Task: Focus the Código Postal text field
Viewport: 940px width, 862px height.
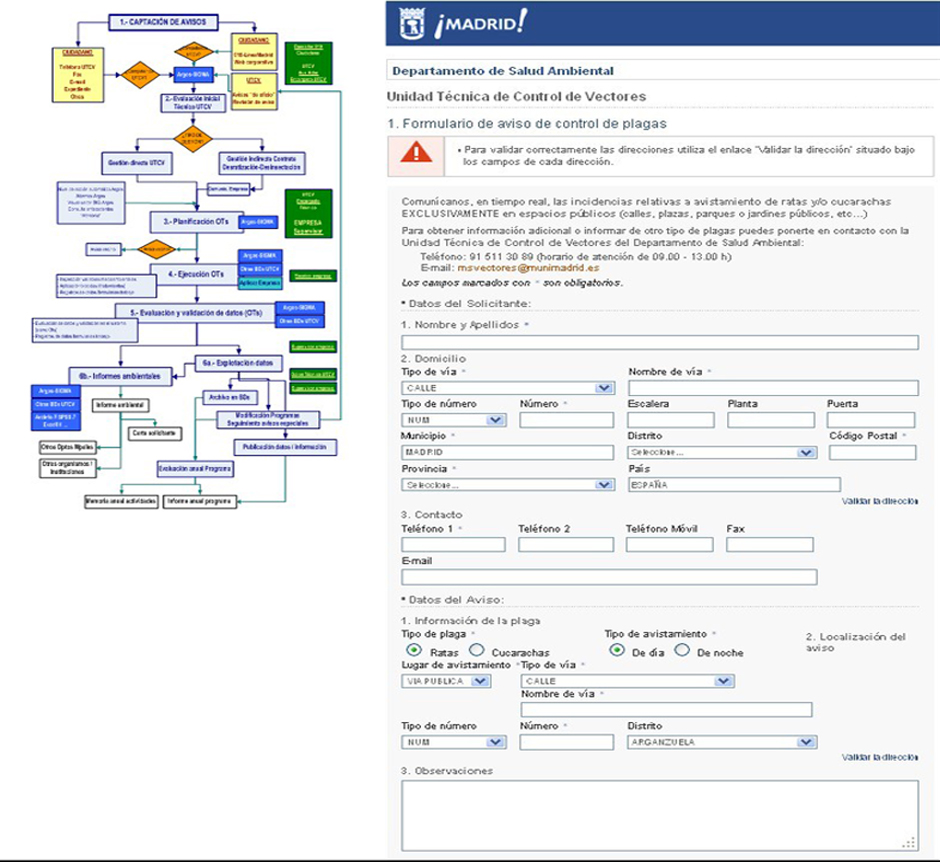Action: (x=872, y=453)
